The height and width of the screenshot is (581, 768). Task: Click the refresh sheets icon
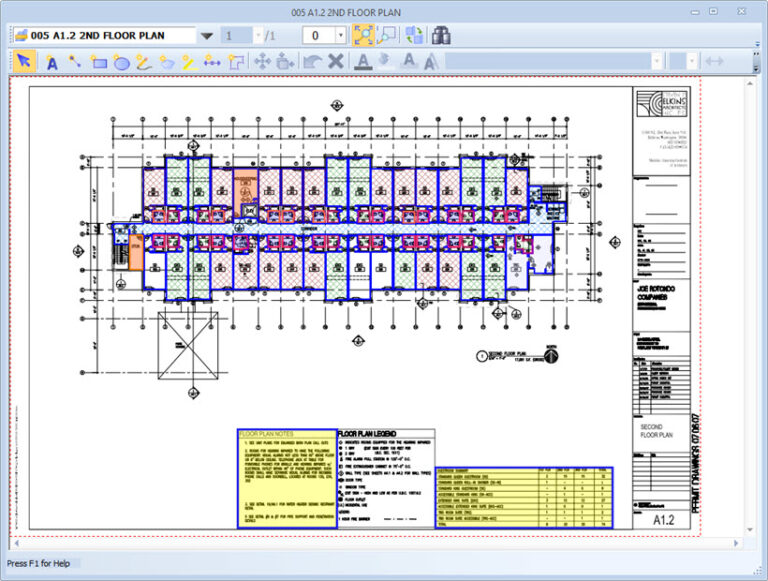point(414,35)
